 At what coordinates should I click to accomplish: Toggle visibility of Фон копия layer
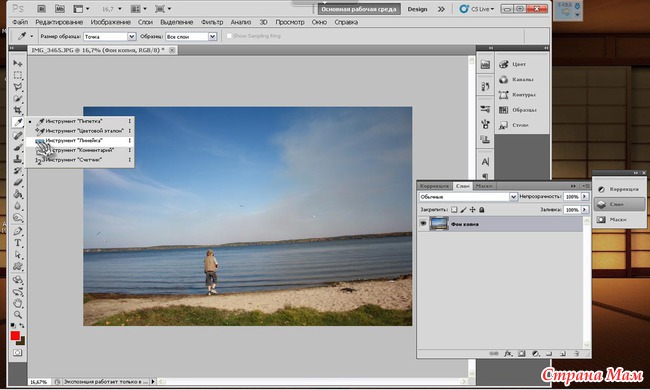click(x=423, y=224)
